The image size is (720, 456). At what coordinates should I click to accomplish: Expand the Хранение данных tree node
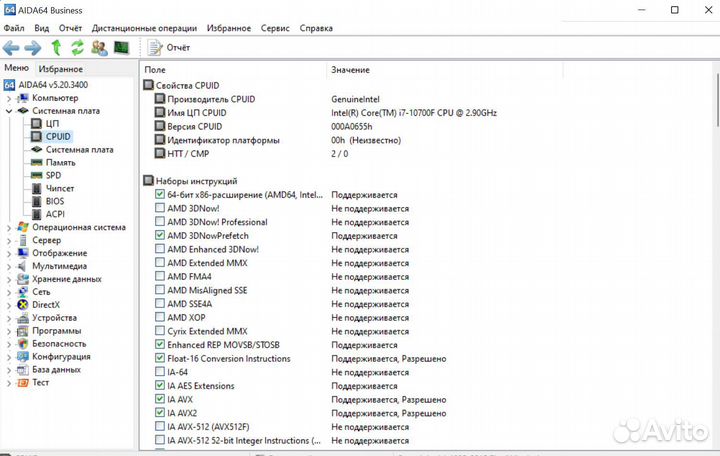pos(9,279)
